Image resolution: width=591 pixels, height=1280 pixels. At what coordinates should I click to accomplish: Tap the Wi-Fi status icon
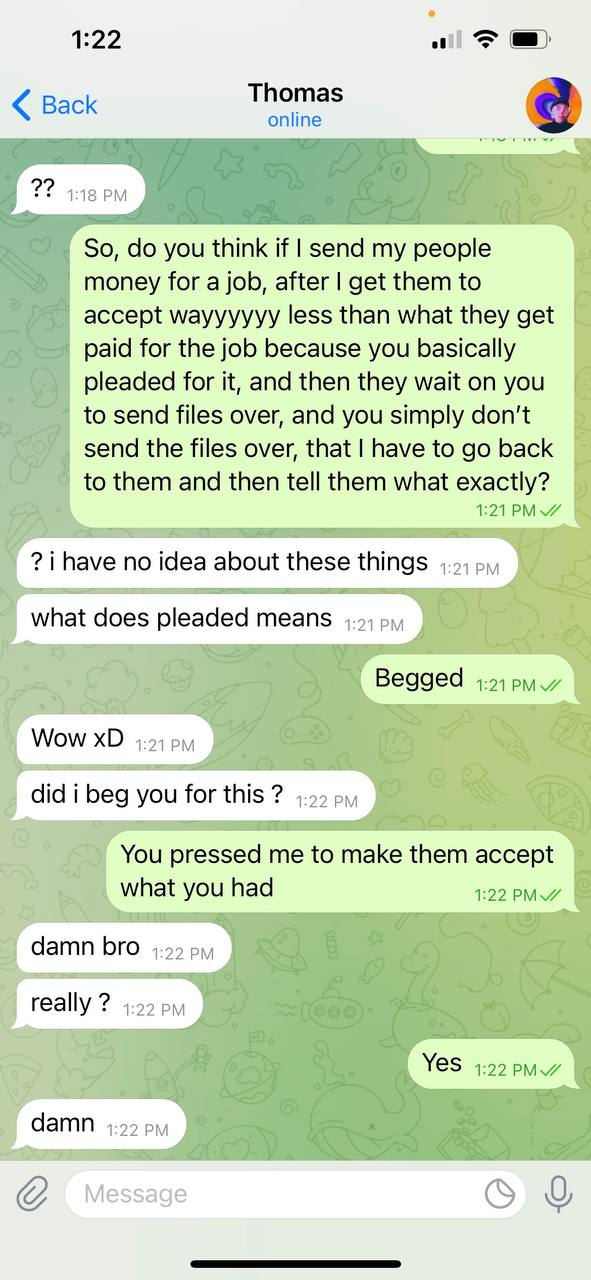pos(486,40)
